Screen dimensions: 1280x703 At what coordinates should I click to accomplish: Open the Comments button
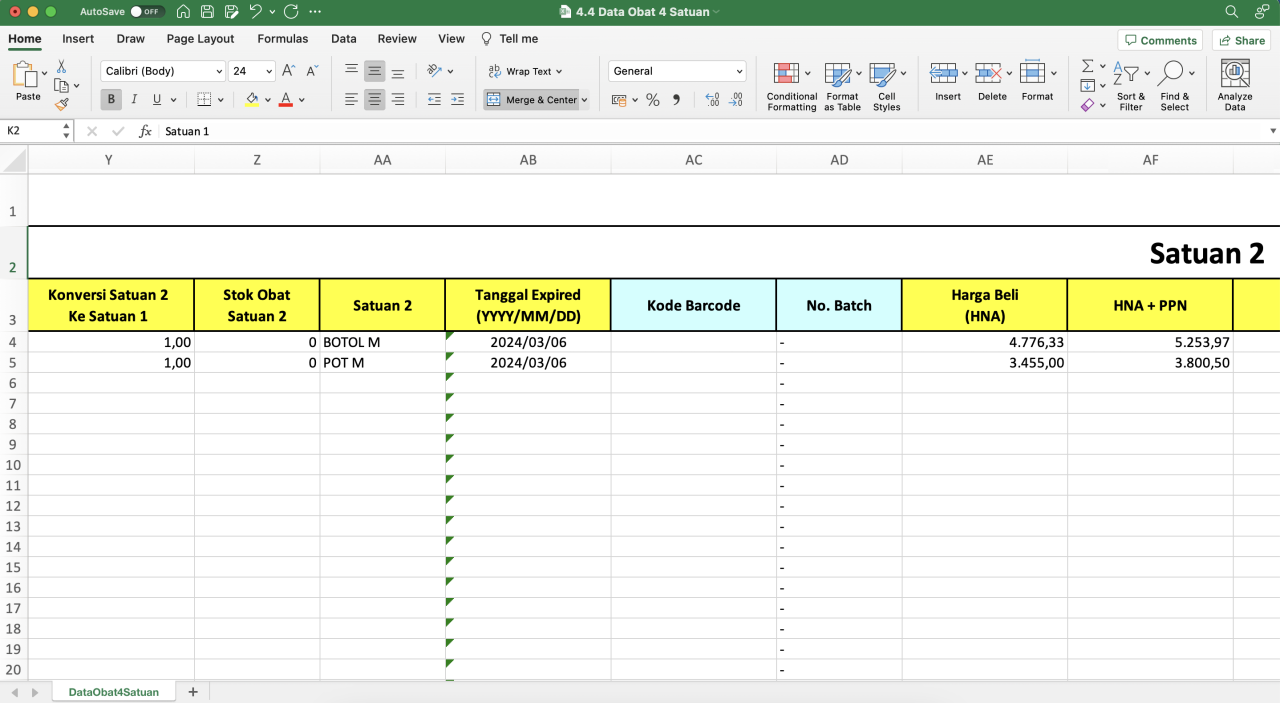click(1160, 40)
